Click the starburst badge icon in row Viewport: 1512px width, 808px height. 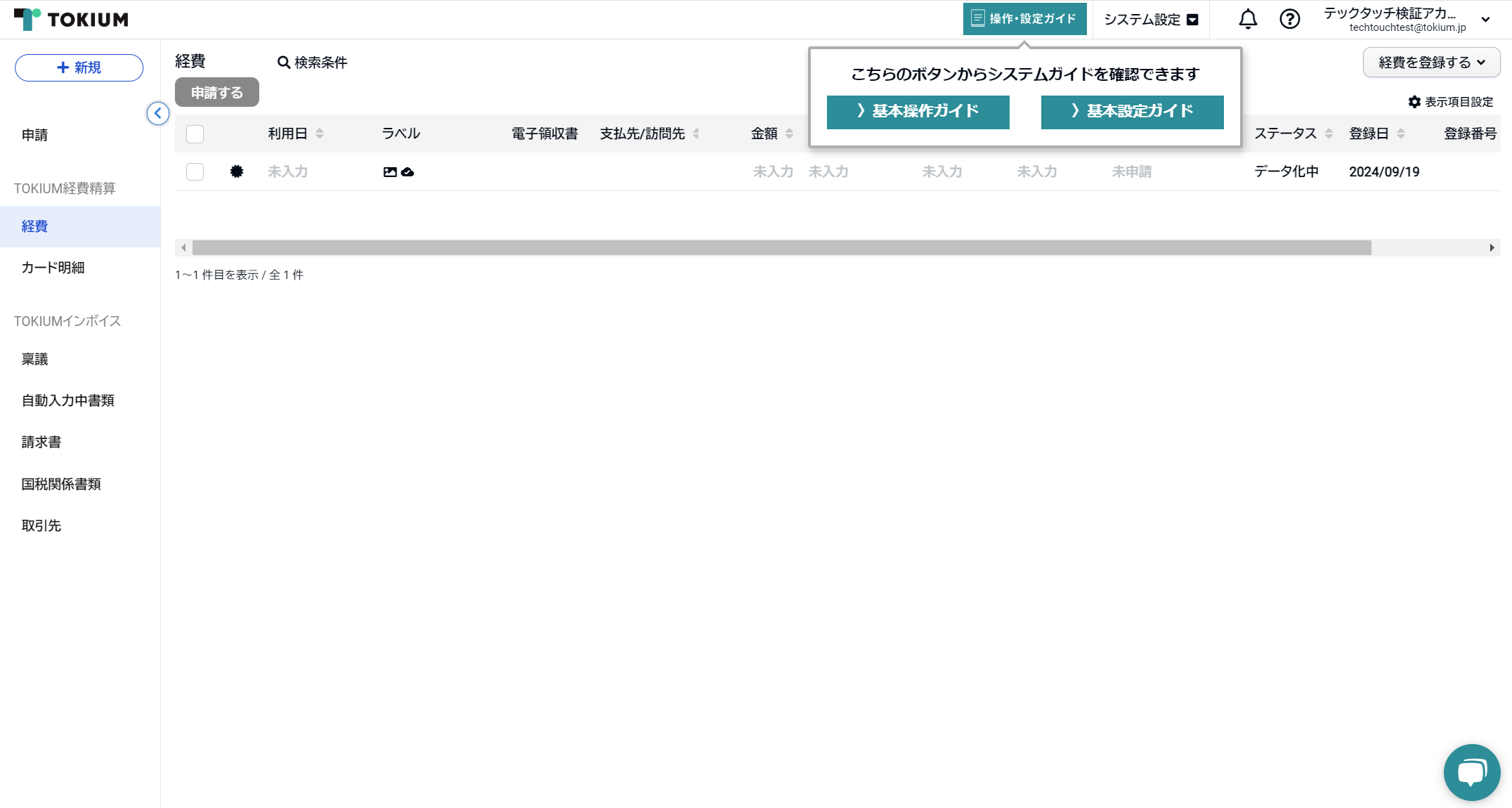[x=237, y=171]
